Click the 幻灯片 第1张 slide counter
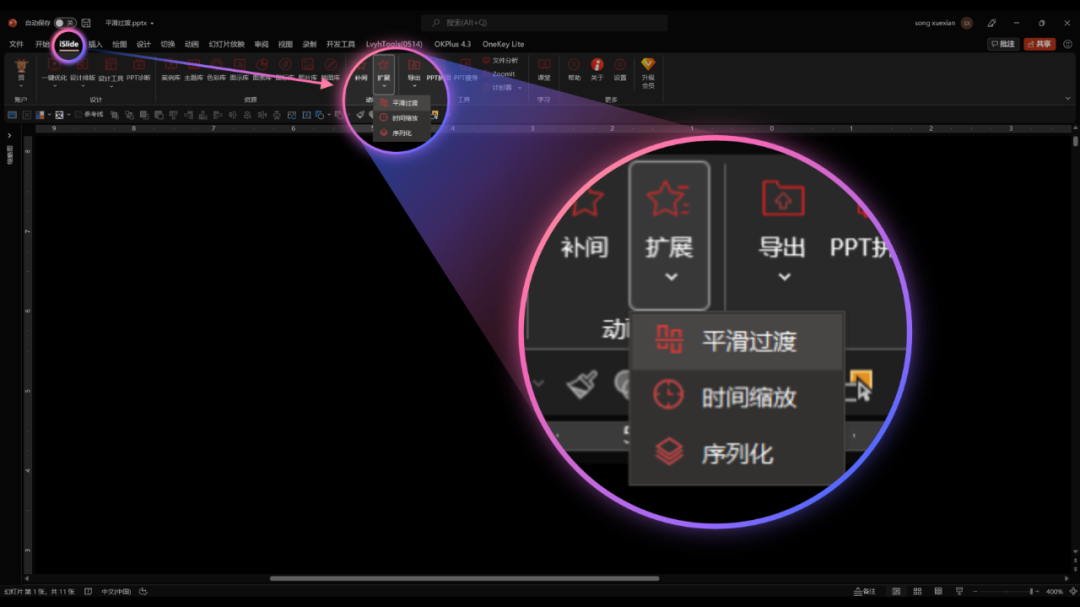This screenshot has height=607, width=1080. [39, 591]
